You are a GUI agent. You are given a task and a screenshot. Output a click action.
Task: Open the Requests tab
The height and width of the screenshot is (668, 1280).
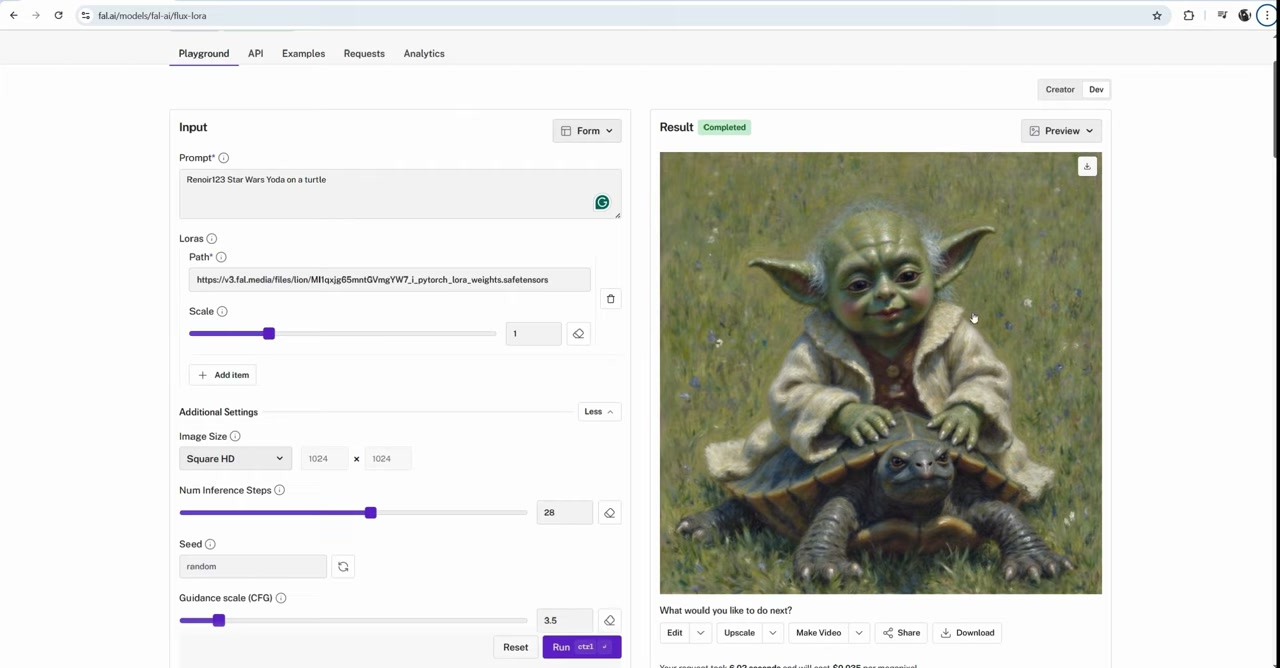coord(364,54)
